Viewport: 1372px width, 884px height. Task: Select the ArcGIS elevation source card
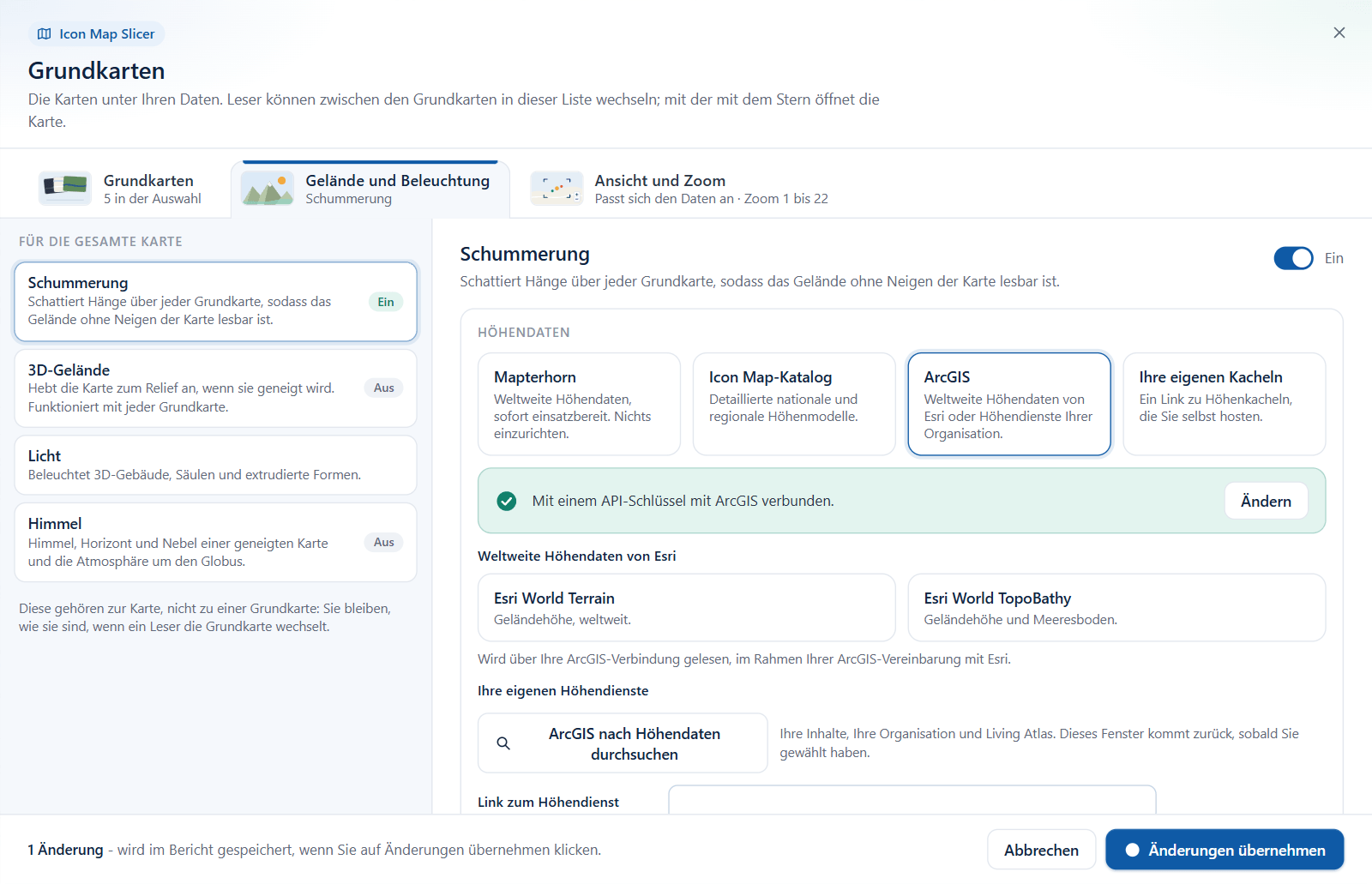pyautogui.click(x=1009, y=404)
